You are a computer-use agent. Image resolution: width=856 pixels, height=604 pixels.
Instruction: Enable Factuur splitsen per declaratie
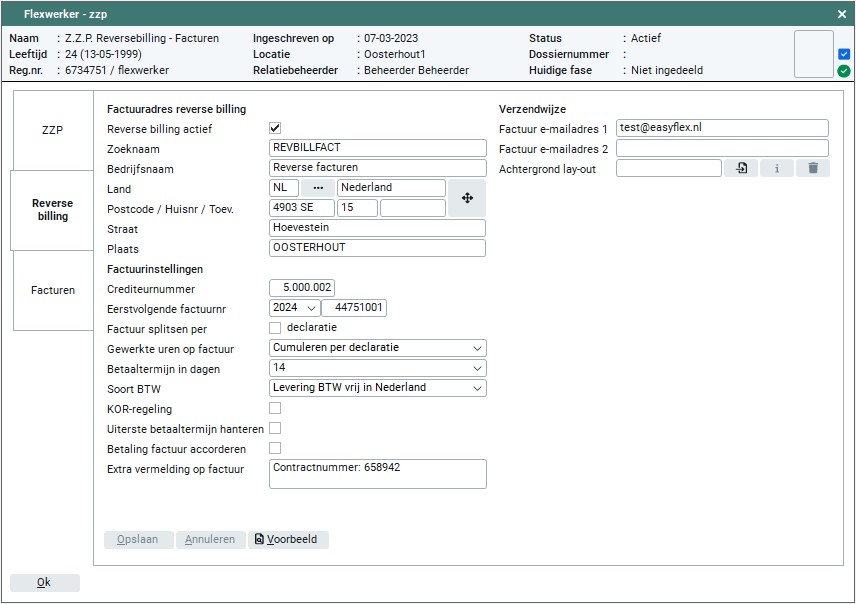[276, 328]
